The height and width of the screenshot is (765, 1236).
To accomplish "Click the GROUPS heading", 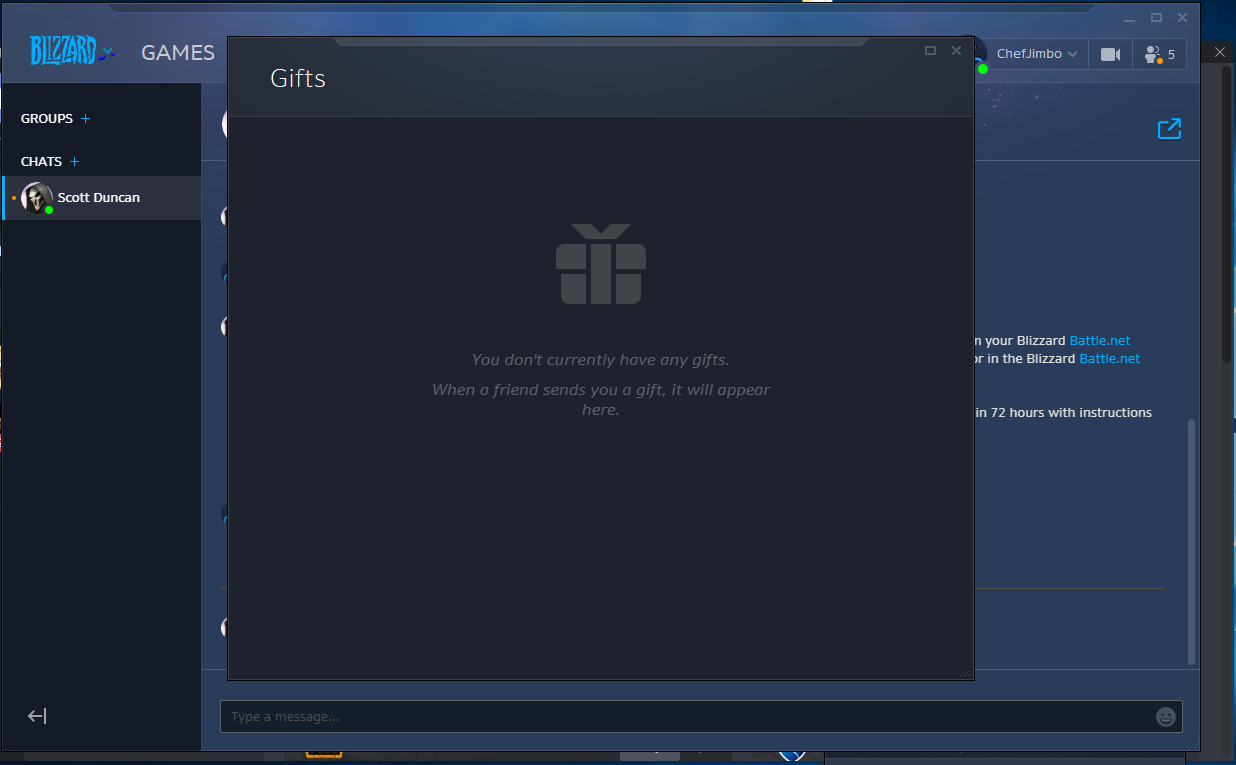I will pos(47,119).
